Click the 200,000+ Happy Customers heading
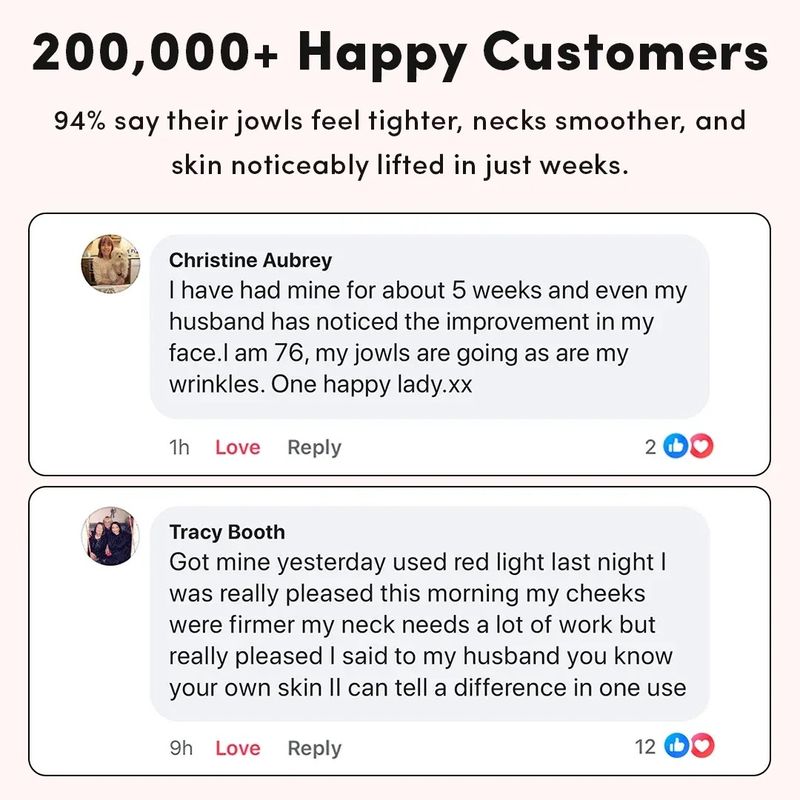The width and height of the screenshot is (800, 800). click(400, 54)
